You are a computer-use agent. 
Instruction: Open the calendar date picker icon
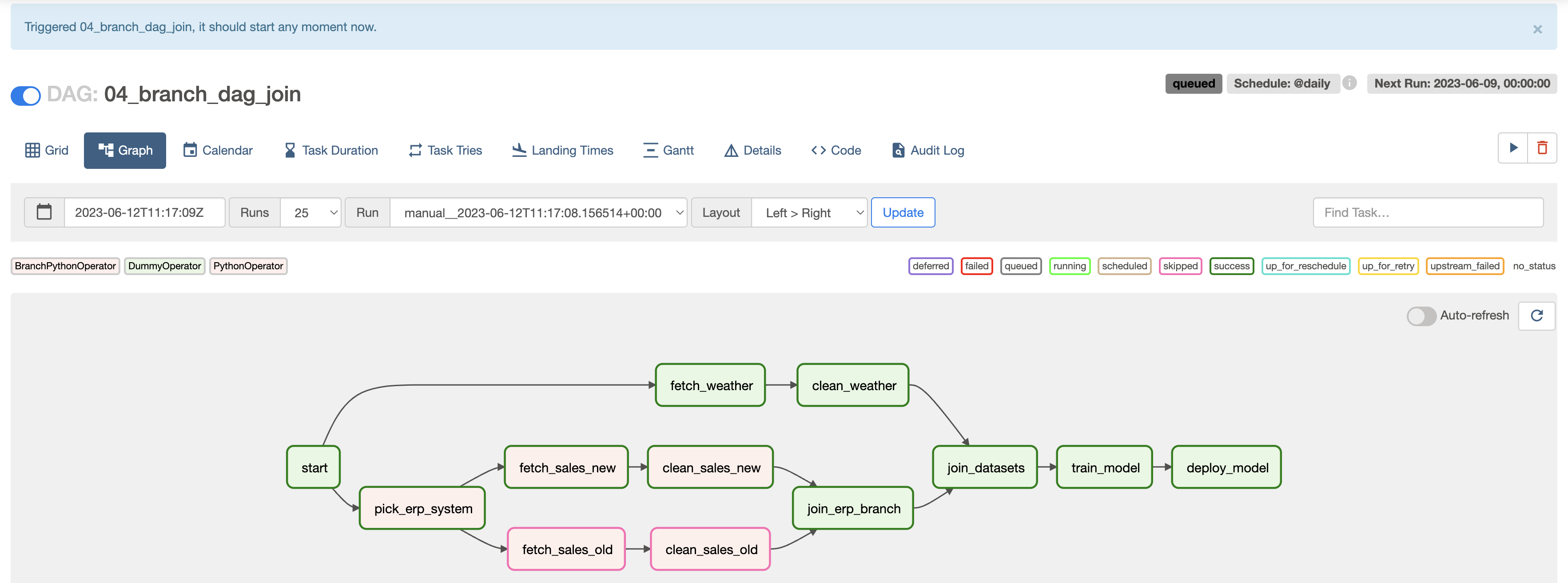click(44, 212)
